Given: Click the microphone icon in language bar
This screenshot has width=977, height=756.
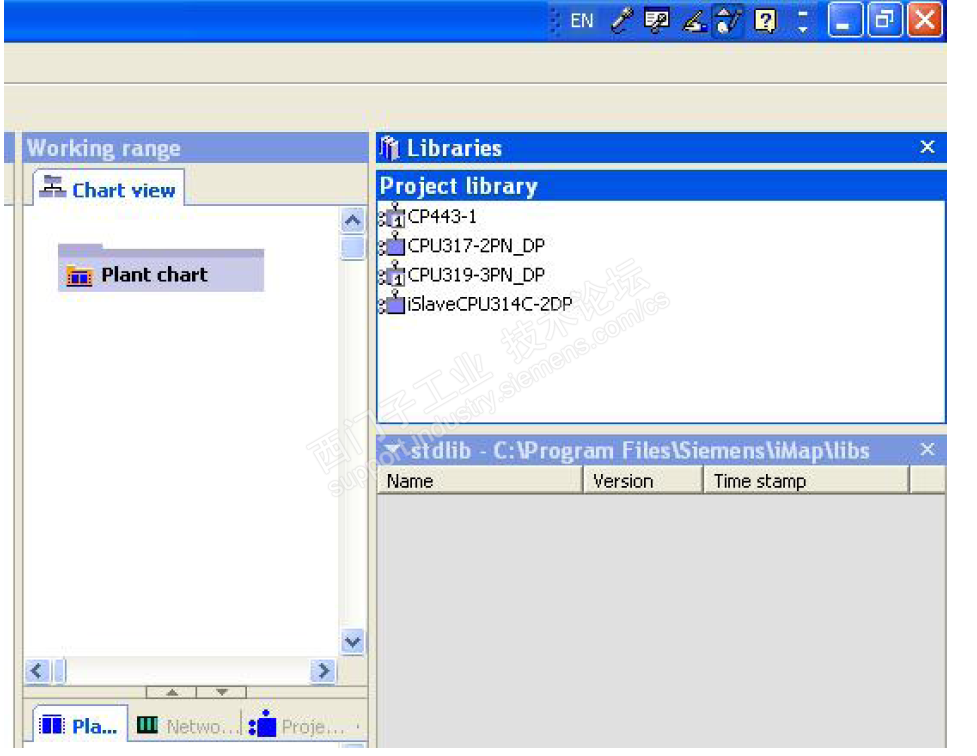Looking at the screenshot, I should (621, 21).
